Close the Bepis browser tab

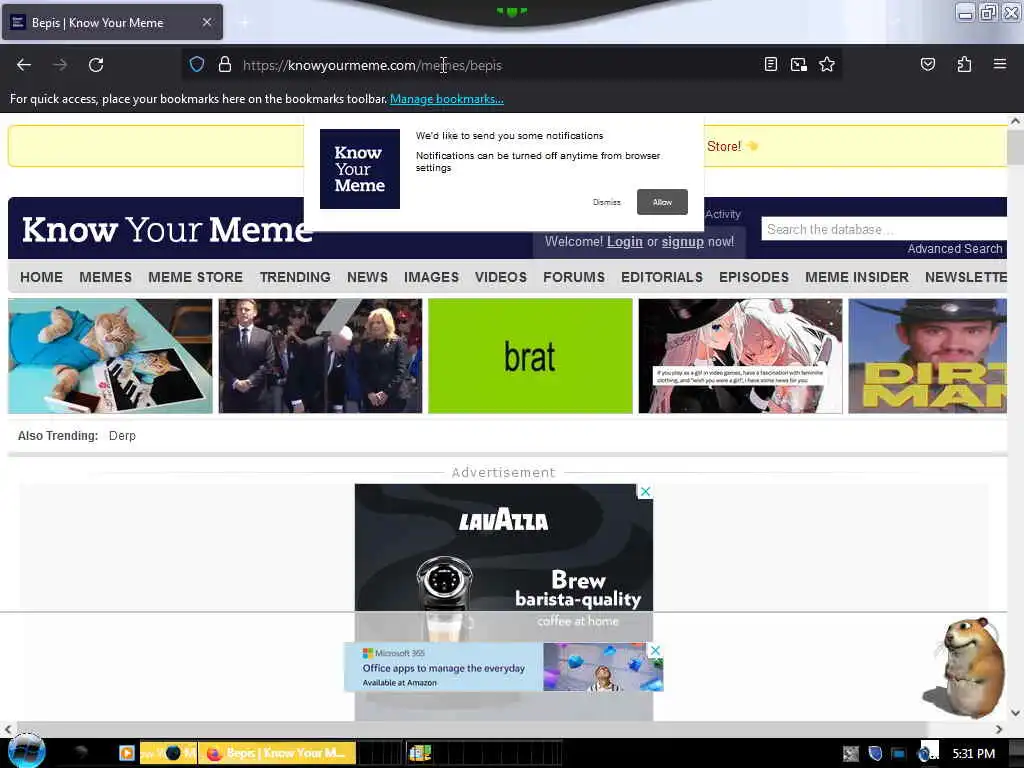206,22
